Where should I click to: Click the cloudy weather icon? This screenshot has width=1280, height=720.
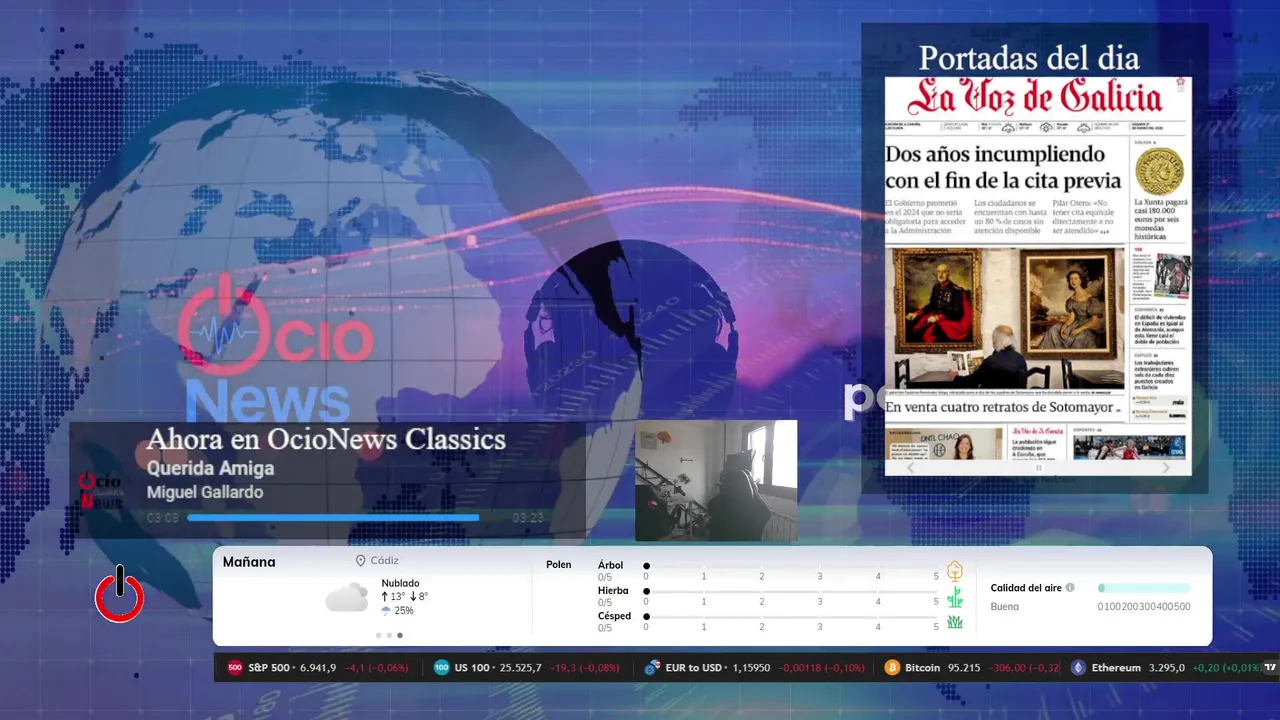click(347, 598)
